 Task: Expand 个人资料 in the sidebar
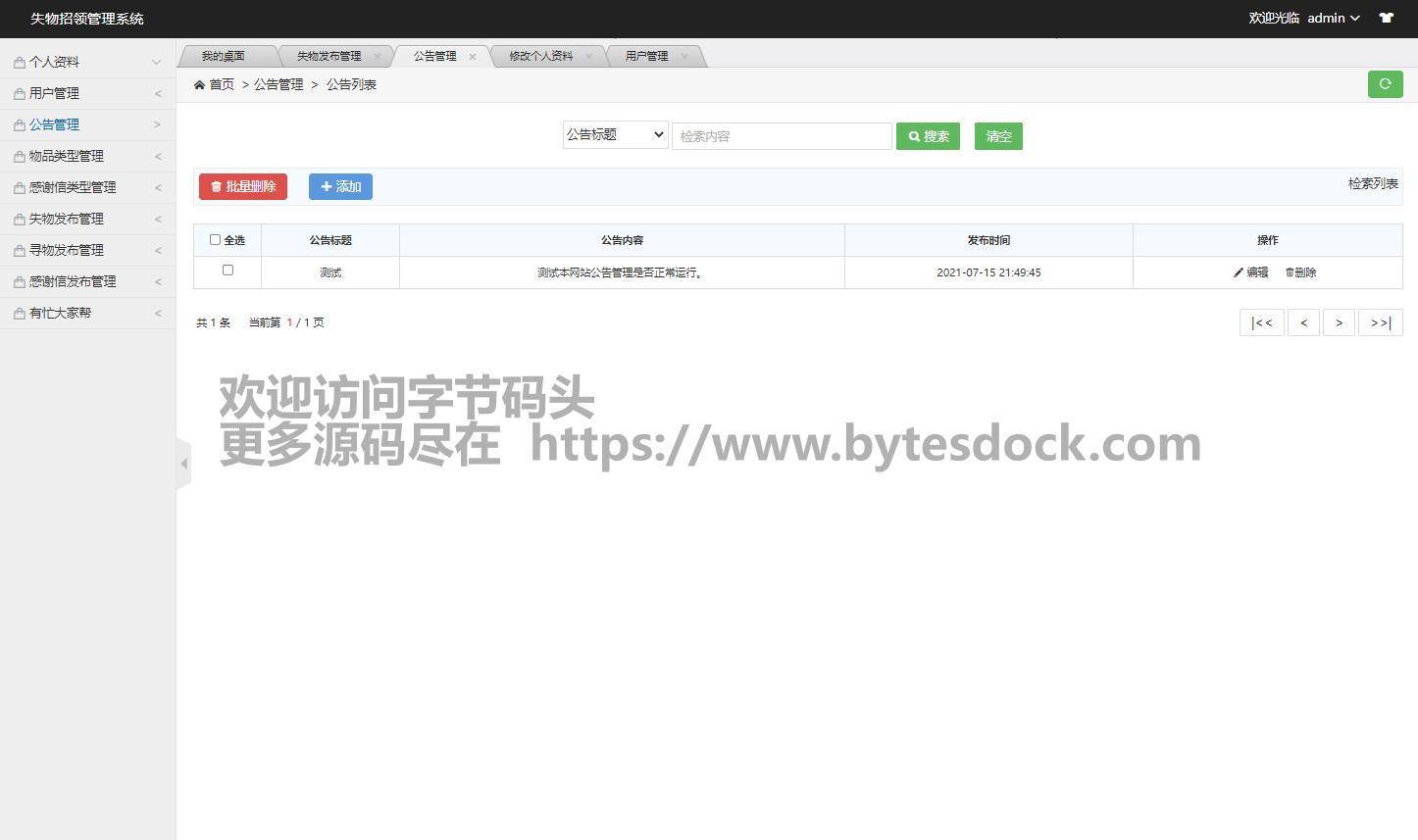[88, 62]
